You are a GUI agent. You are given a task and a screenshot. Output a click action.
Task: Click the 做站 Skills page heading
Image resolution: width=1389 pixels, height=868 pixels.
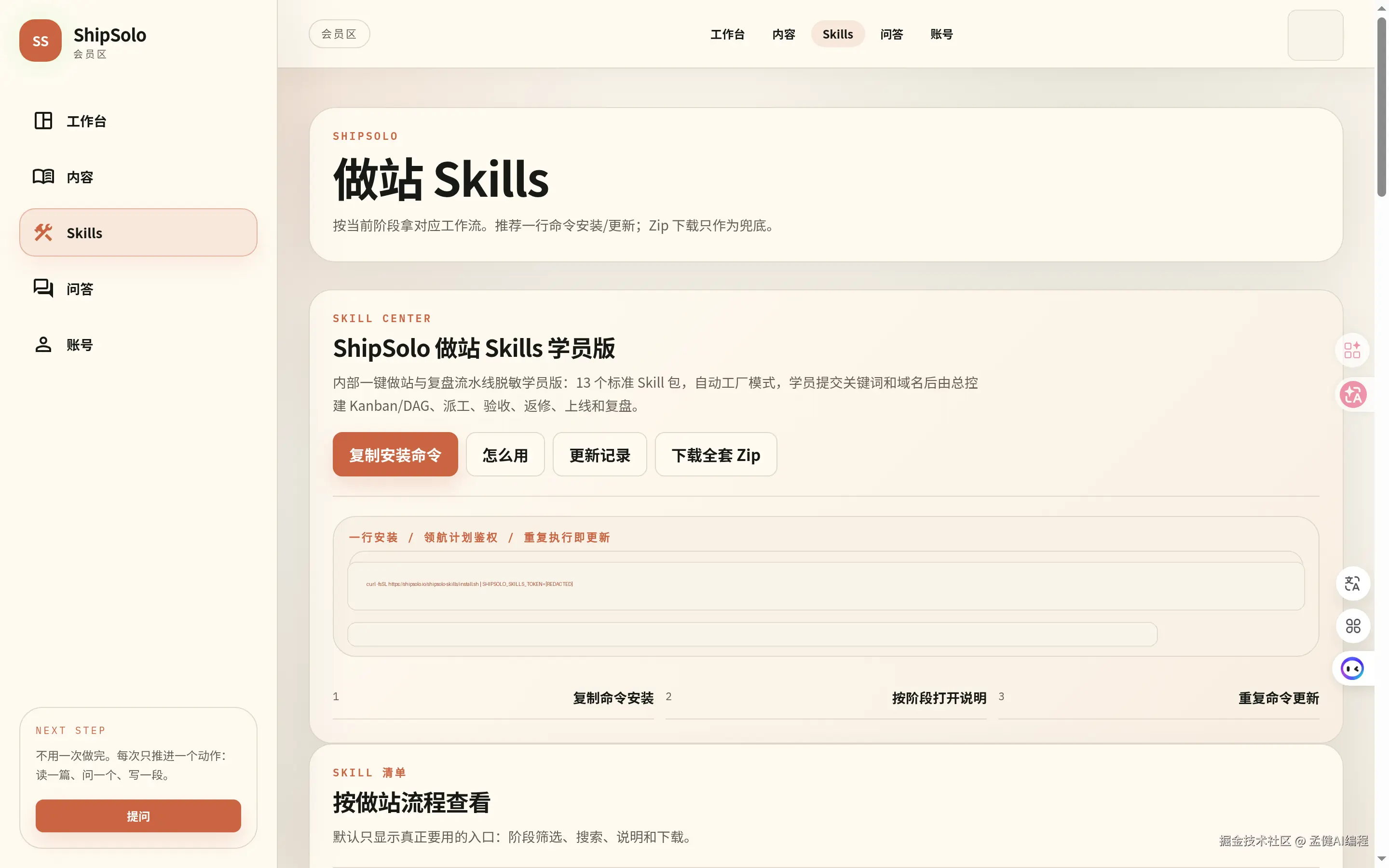point(441,180)
